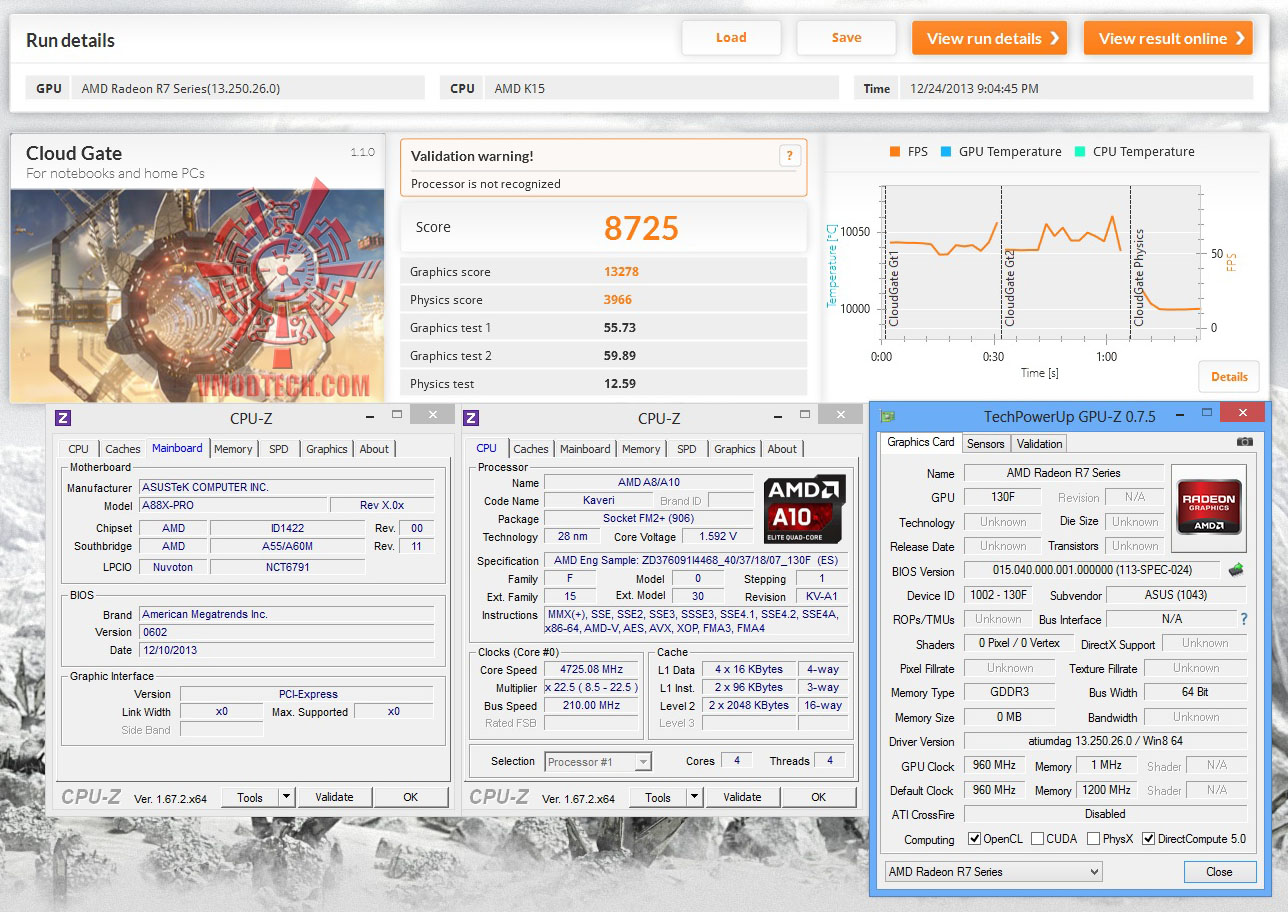The width and height of the screenshot is (1288, 912).
Task: Select the Graphics Card tab in GPU-Z
Action: (x=921, y=442)
